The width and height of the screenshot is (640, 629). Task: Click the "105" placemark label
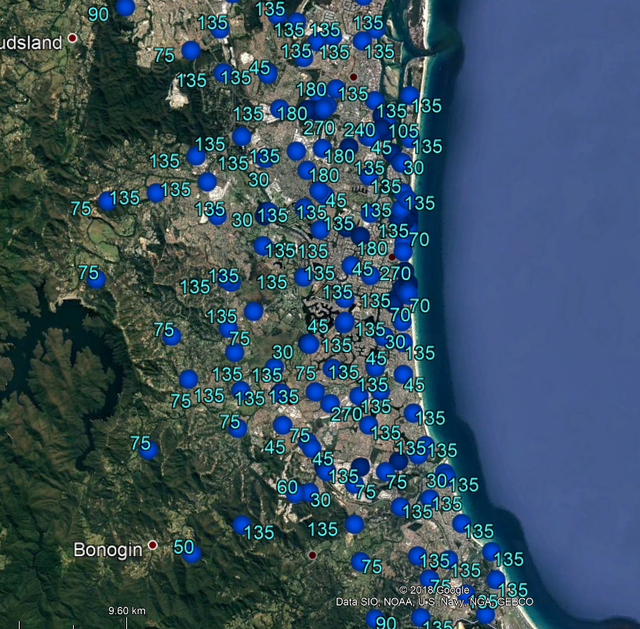(403, 131)
